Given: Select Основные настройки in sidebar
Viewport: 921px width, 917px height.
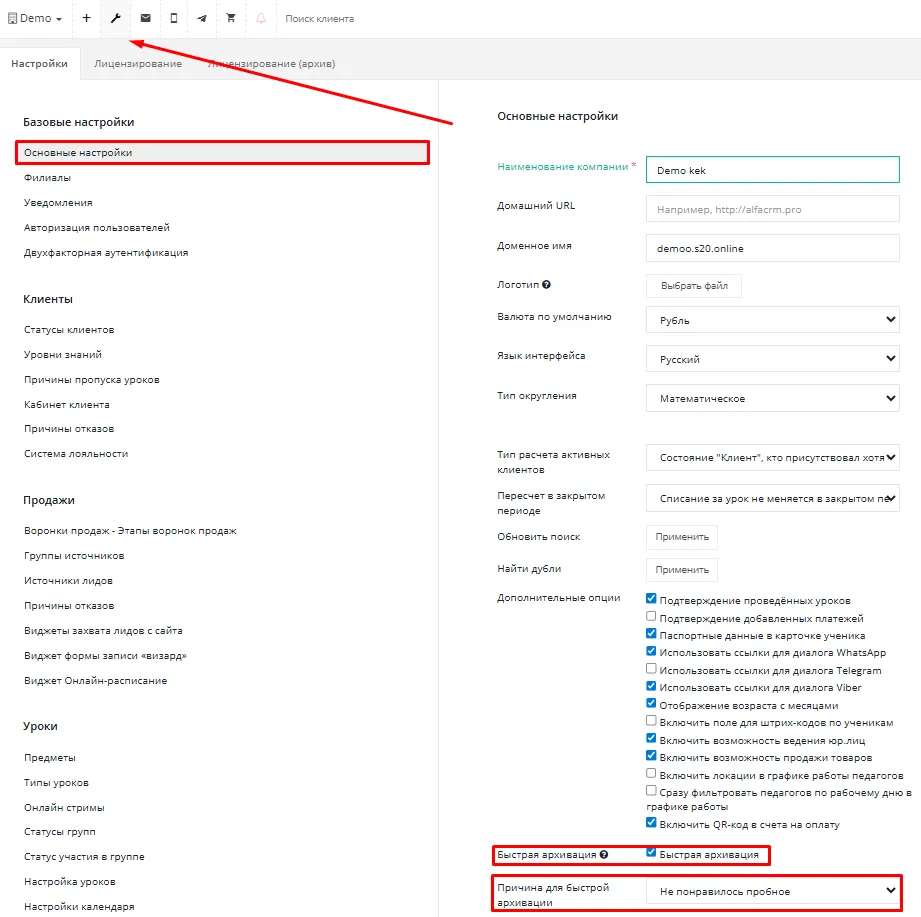Looking at the screenshot, I should tap(223, 153).
